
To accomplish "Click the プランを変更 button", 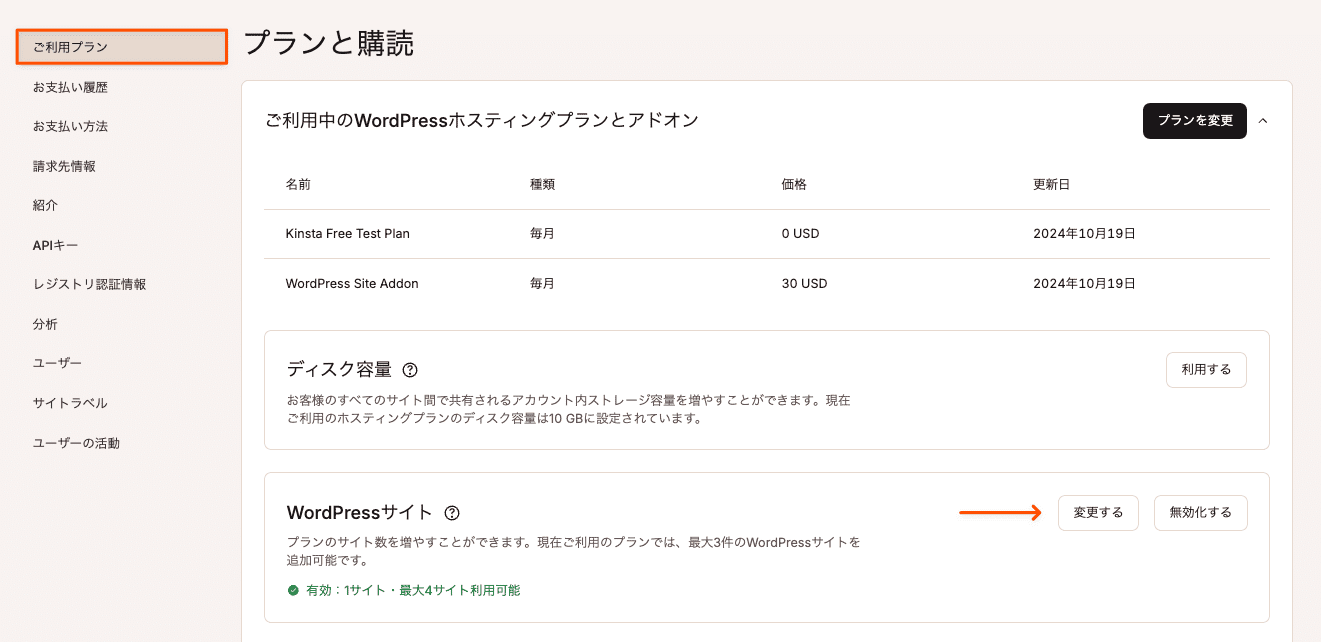I will (x=1194, y=120).
